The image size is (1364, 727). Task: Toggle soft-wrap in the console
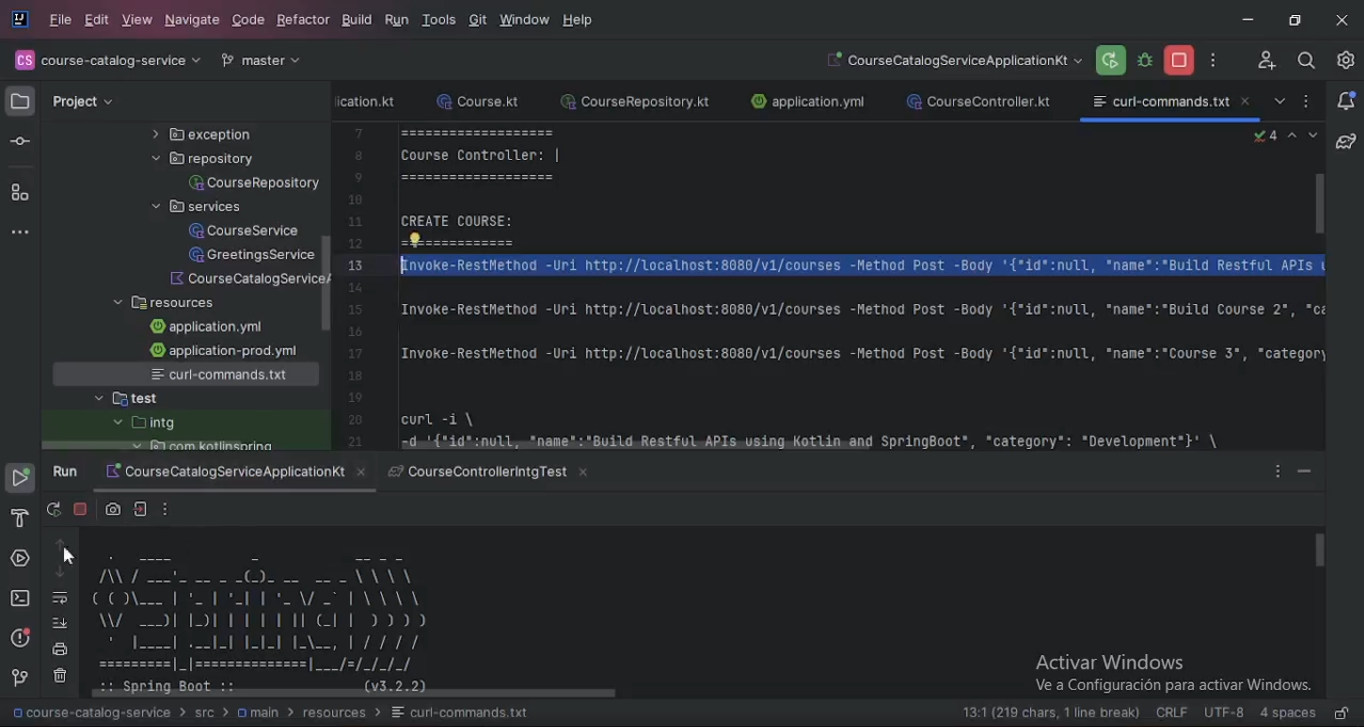[60, 598]
